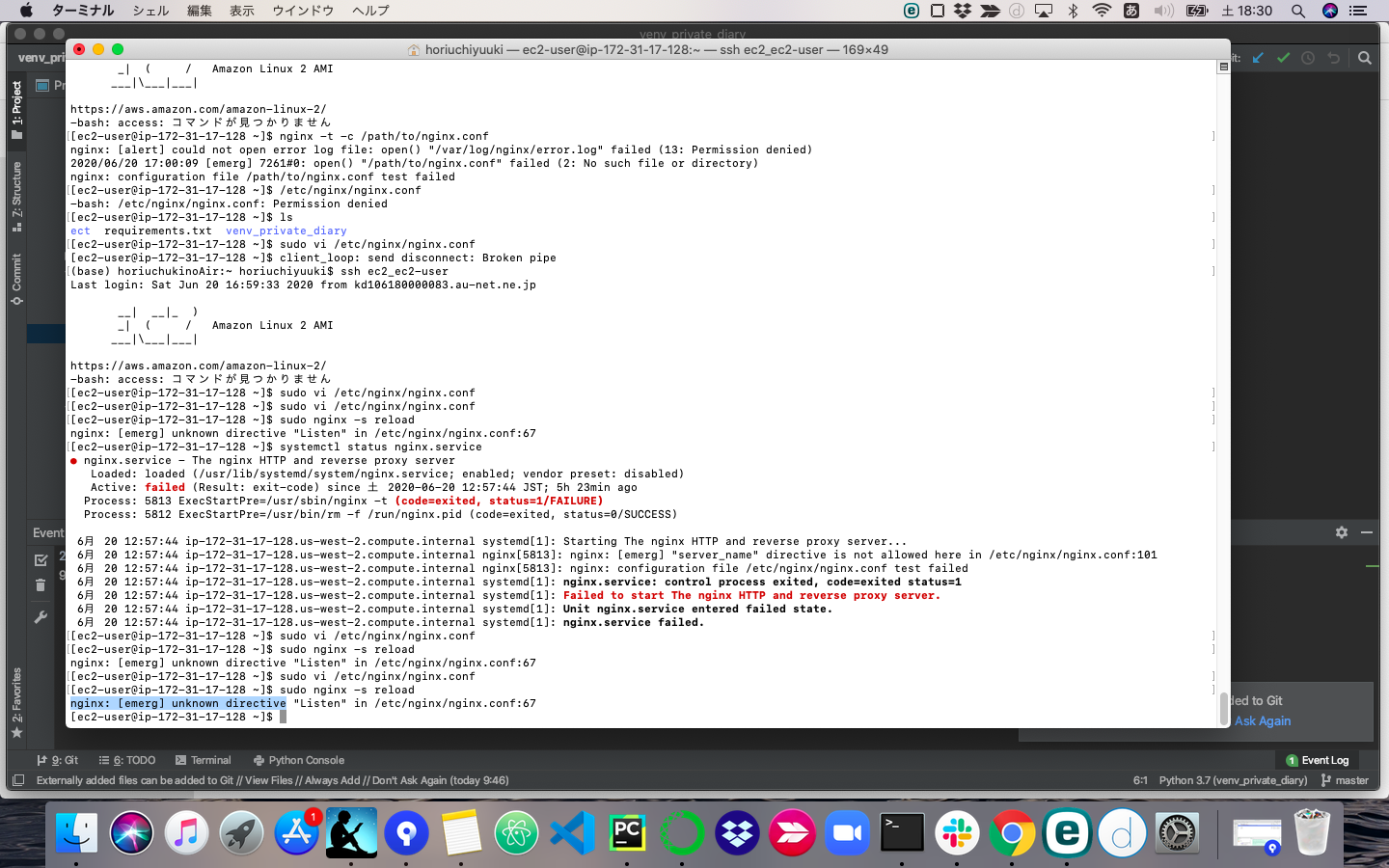Viewport: 1389px width, 868px height.
Task: Open PyCharm search everywhere magnifier
Action: (x=1364, y=58)
